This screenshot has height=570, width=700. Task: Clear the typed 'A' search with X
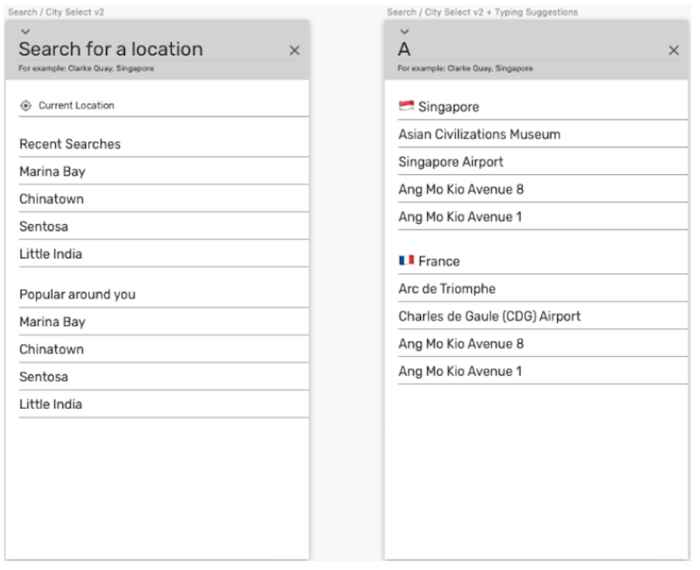[x=673, y=50]
